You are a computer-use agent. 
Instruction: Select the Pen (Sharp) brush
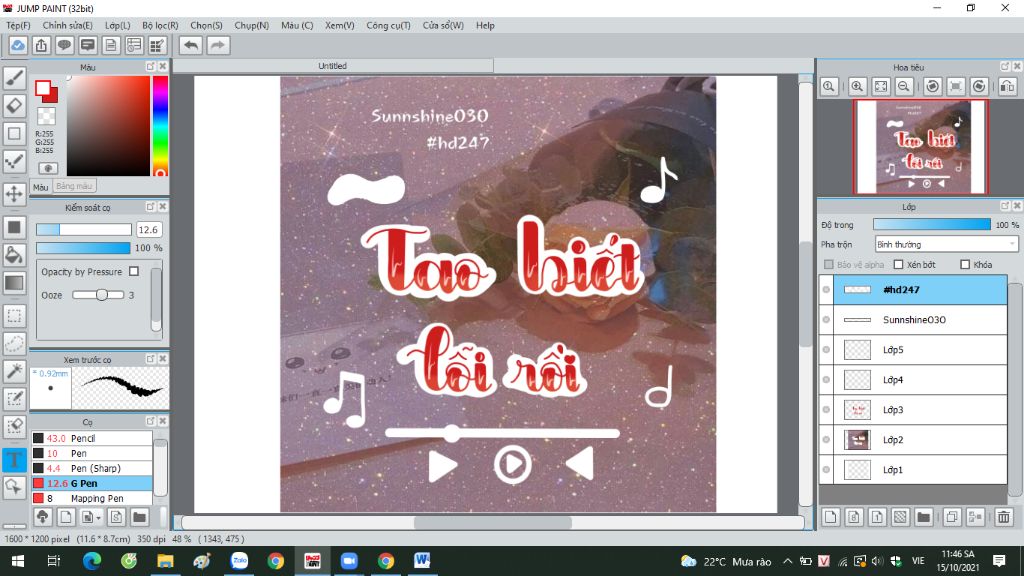click(x=91, y=468)
